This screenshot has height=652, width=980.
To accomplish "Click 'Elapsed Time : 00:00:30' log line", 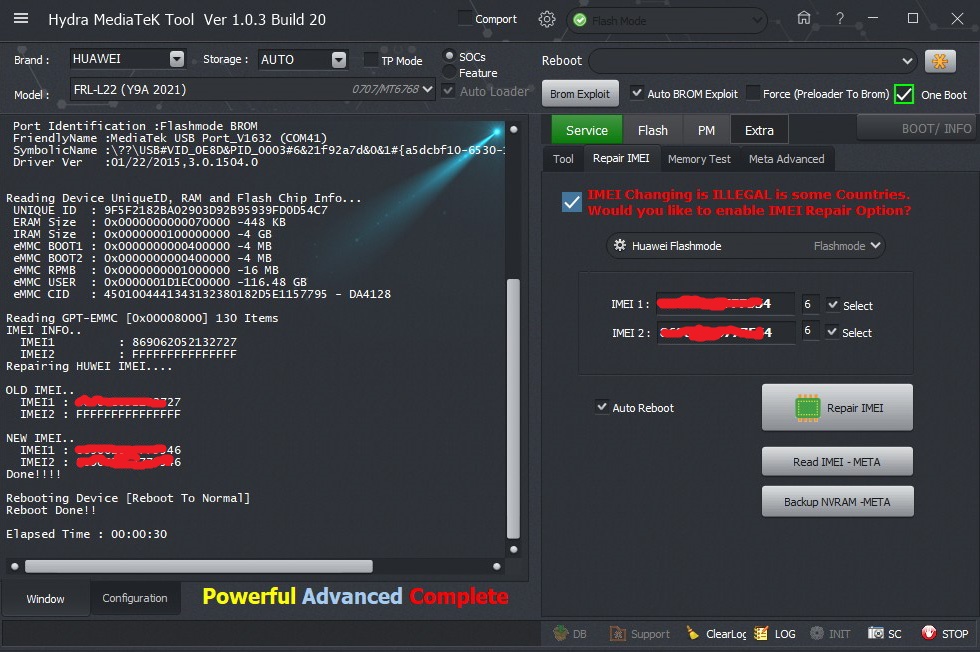I will [x=87, y=534].
